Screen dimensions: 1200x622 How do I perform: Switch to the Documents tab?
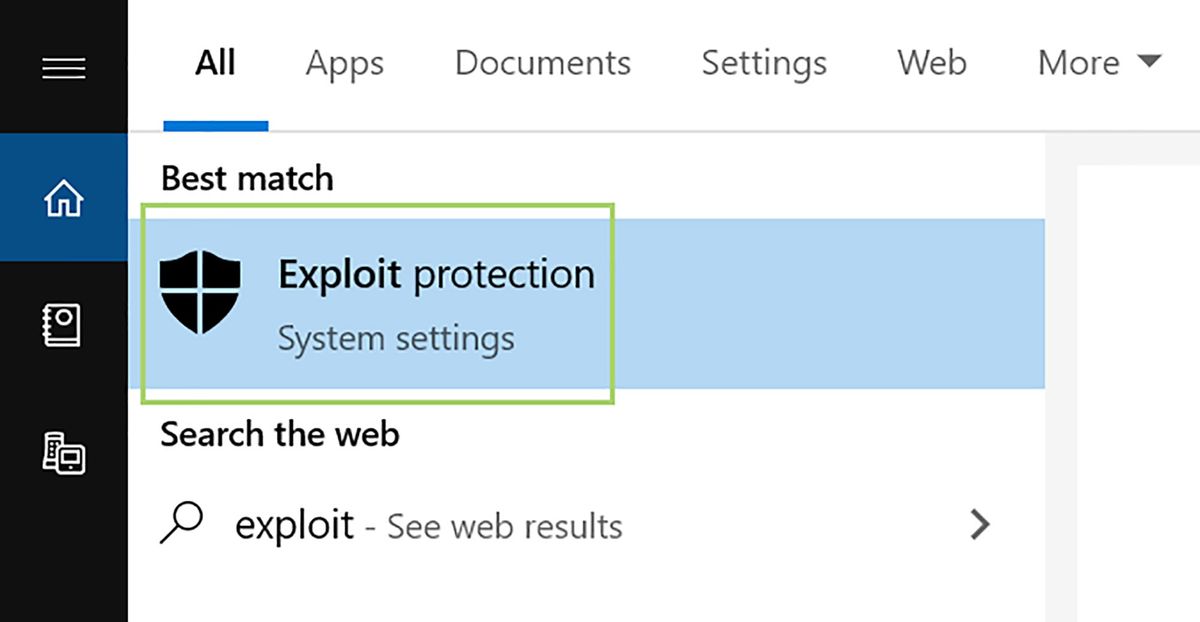click(543, 63)
